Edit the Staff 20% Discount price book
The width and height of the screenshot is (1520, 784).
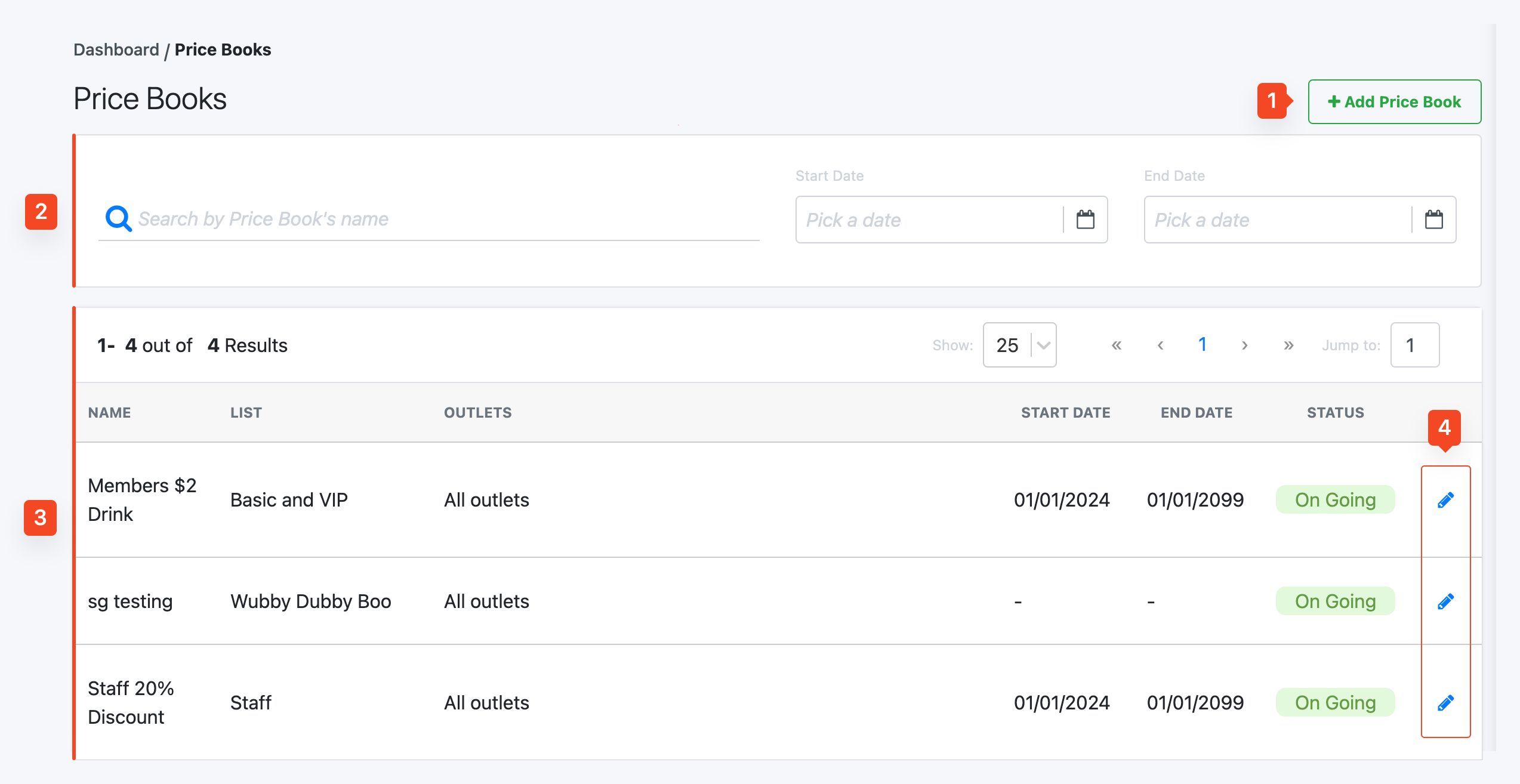pos(1445,703)
